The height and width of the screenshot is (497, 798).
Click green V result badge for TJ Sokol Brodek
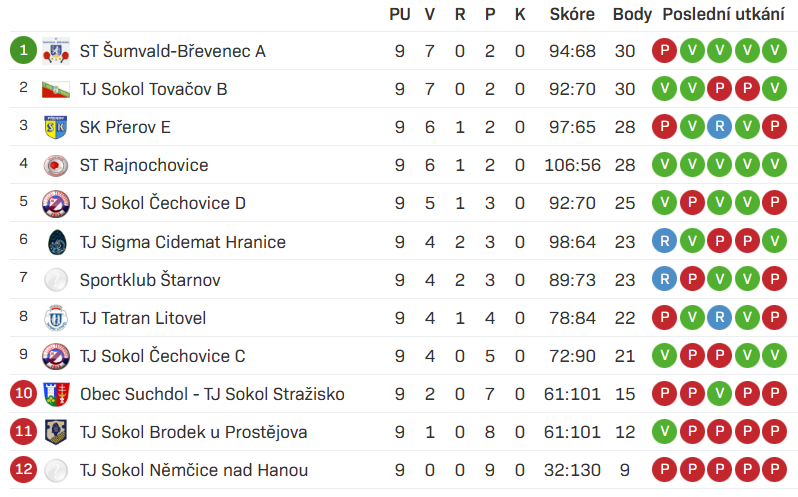tap(664, 432)
